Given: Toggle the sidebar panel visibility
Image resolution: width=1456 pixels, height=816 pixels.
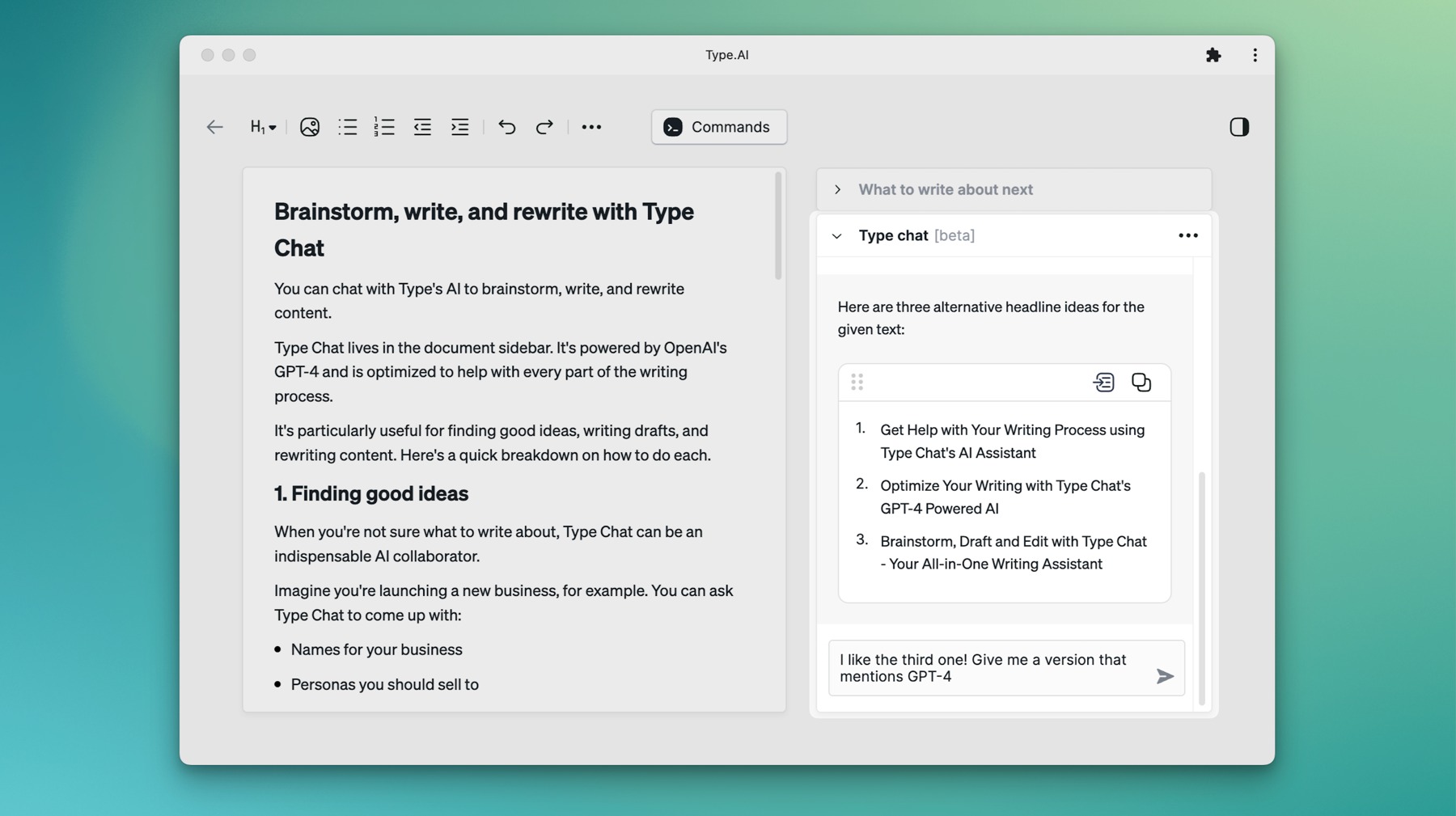Looking at the screenshot, I should 1238,127.
